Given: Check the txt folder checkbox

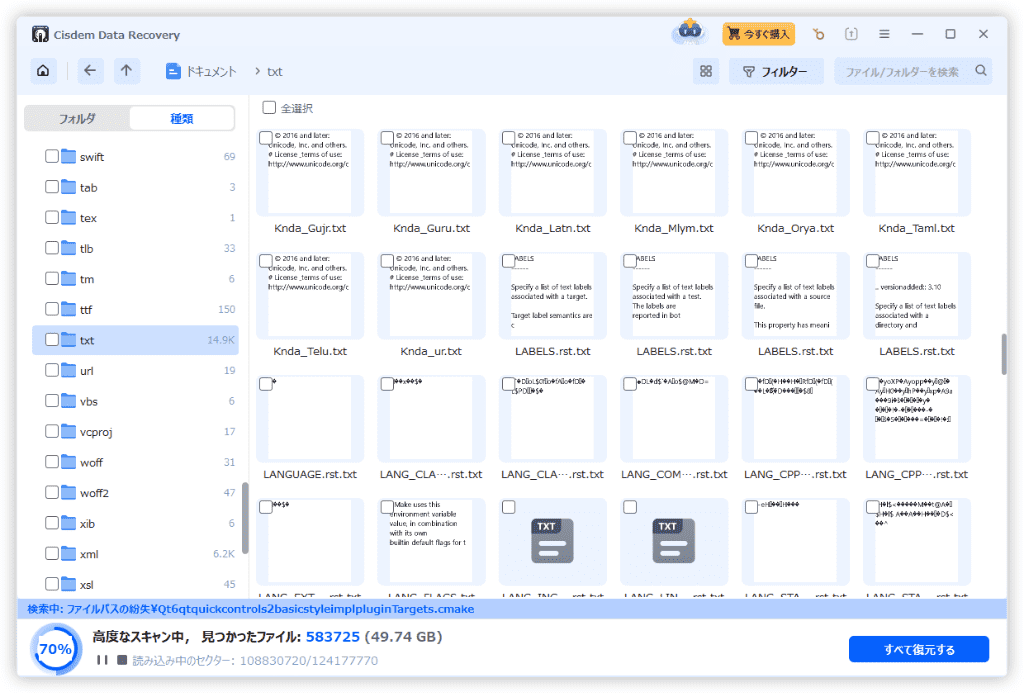Looking at the screenshot, I should [52, 340].
